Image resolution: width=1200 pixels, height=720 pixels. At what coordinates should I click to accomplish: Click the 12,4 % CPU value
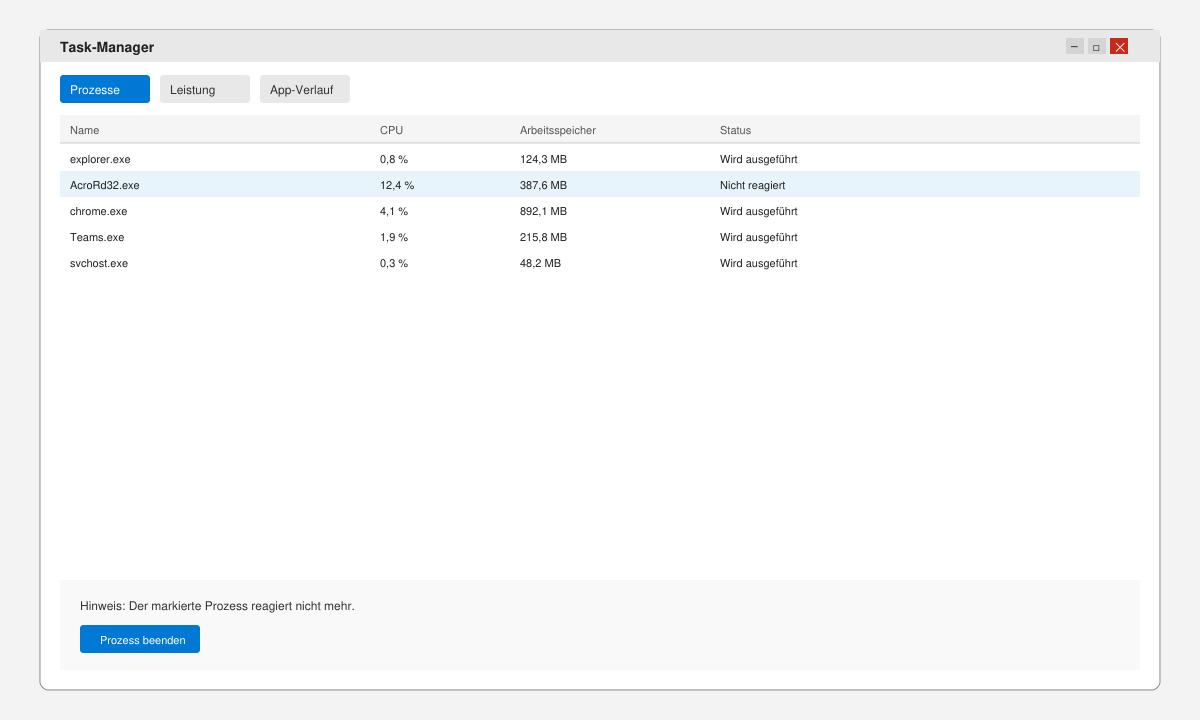(397, 185)
